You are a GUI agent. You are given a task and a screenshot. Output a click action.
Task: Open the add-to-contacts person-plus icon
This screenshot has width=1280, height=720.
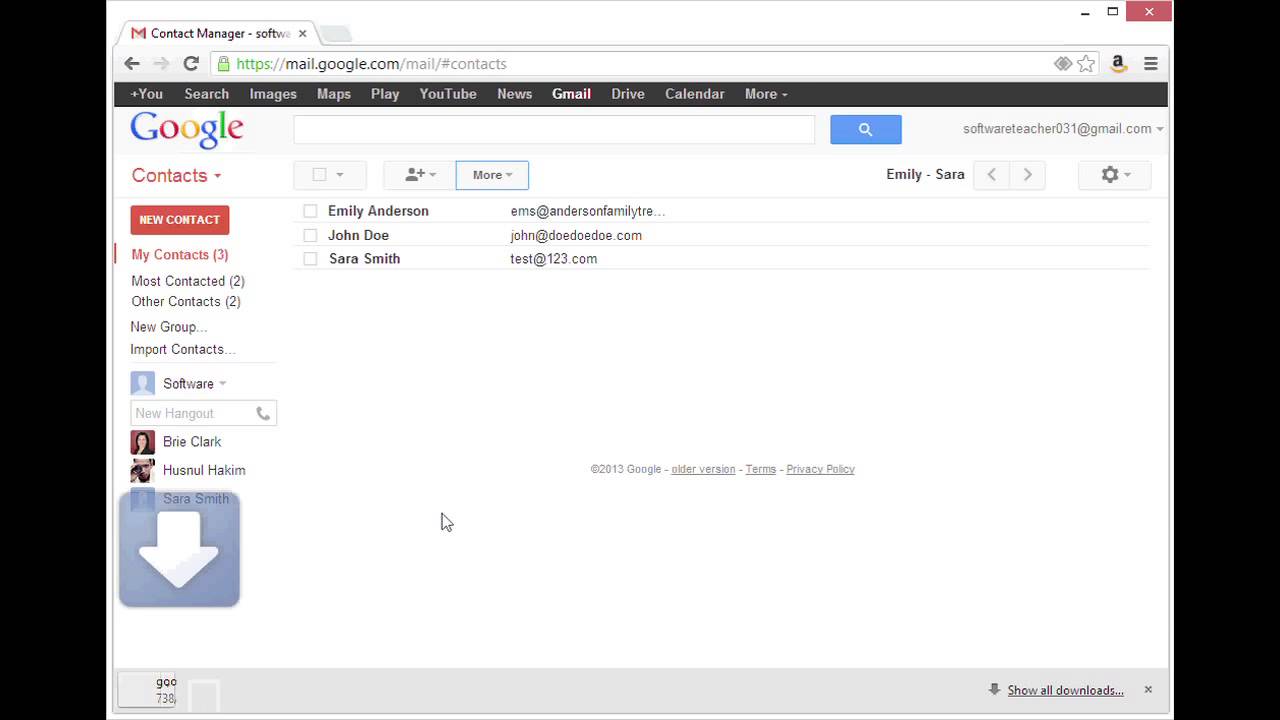point(420,175)
